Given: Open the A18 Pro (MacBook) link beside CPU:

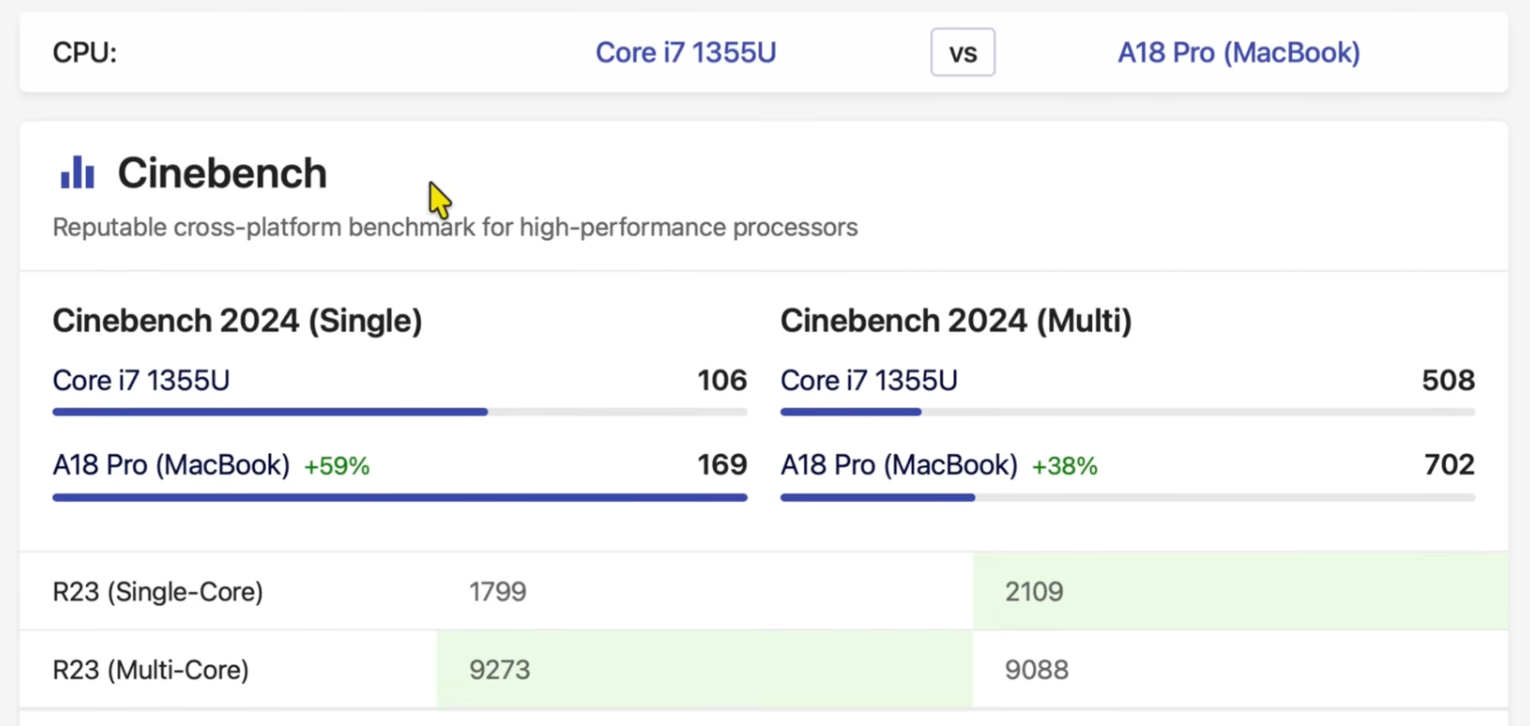Looking at the screenshot, I should (x=1239, y=52).
